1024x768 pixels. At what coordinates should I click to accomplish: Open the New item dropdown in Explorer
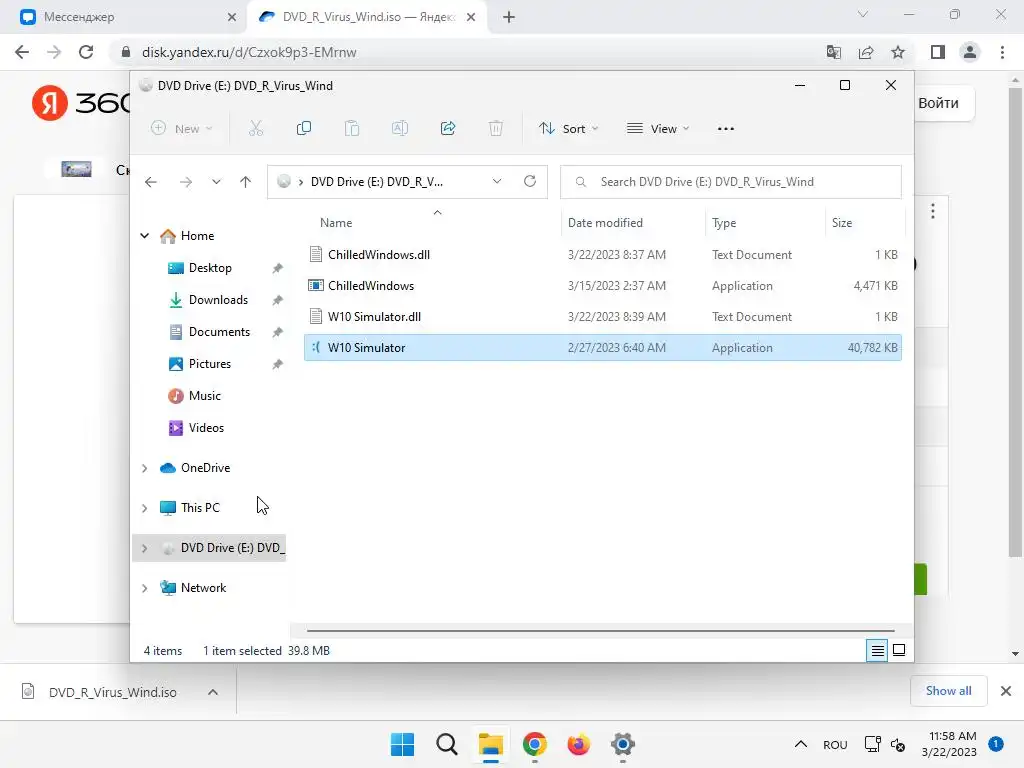click(x=182, y=129)
